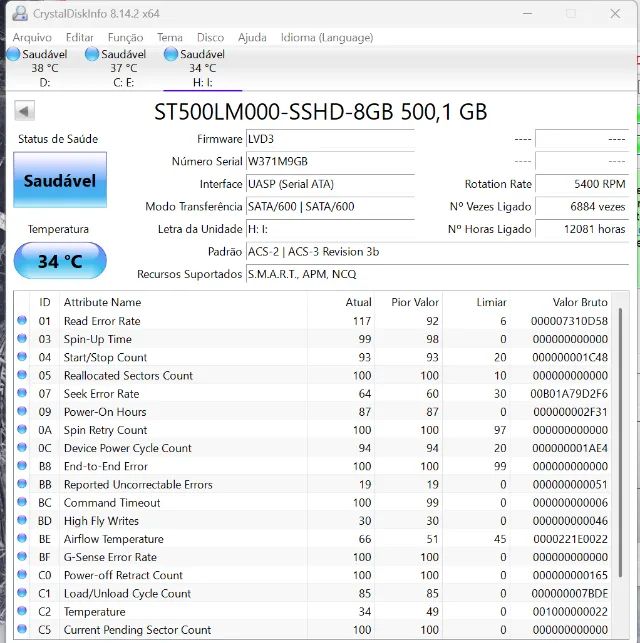Viewport: 640px width, 643px height.
Task: Click status orb for Reported Uncorrectable Errors
Action: [x=22, y=484]
